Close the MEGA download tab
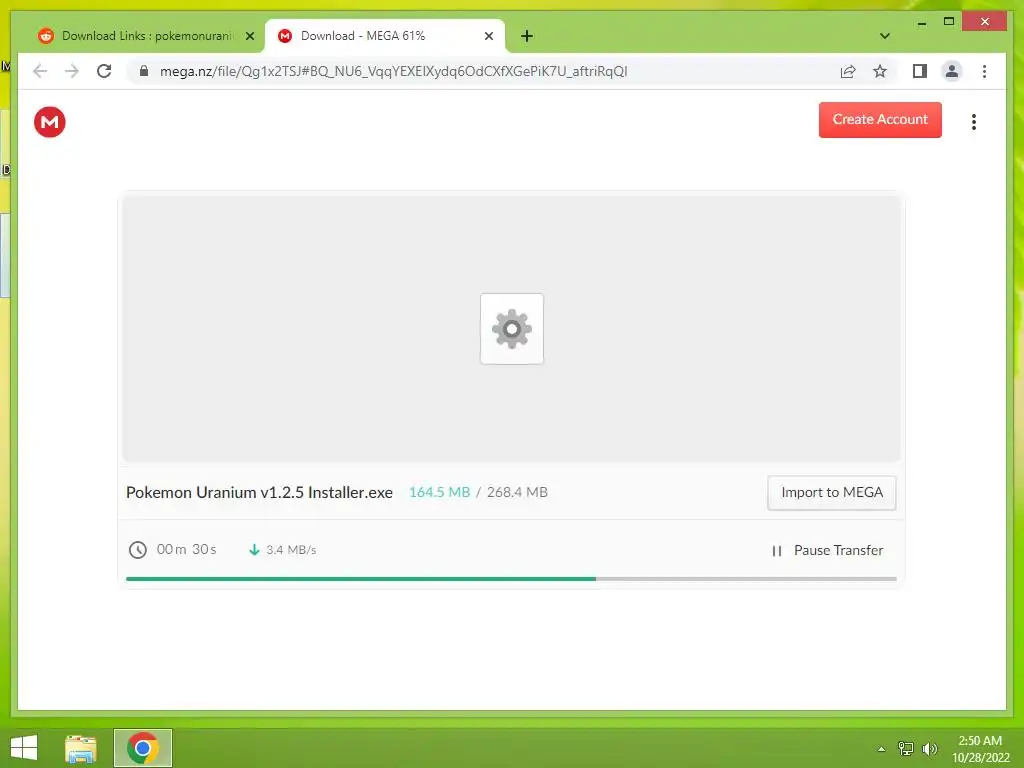The width and height of the screenshot is (1024, 768). tap(488, 36)
